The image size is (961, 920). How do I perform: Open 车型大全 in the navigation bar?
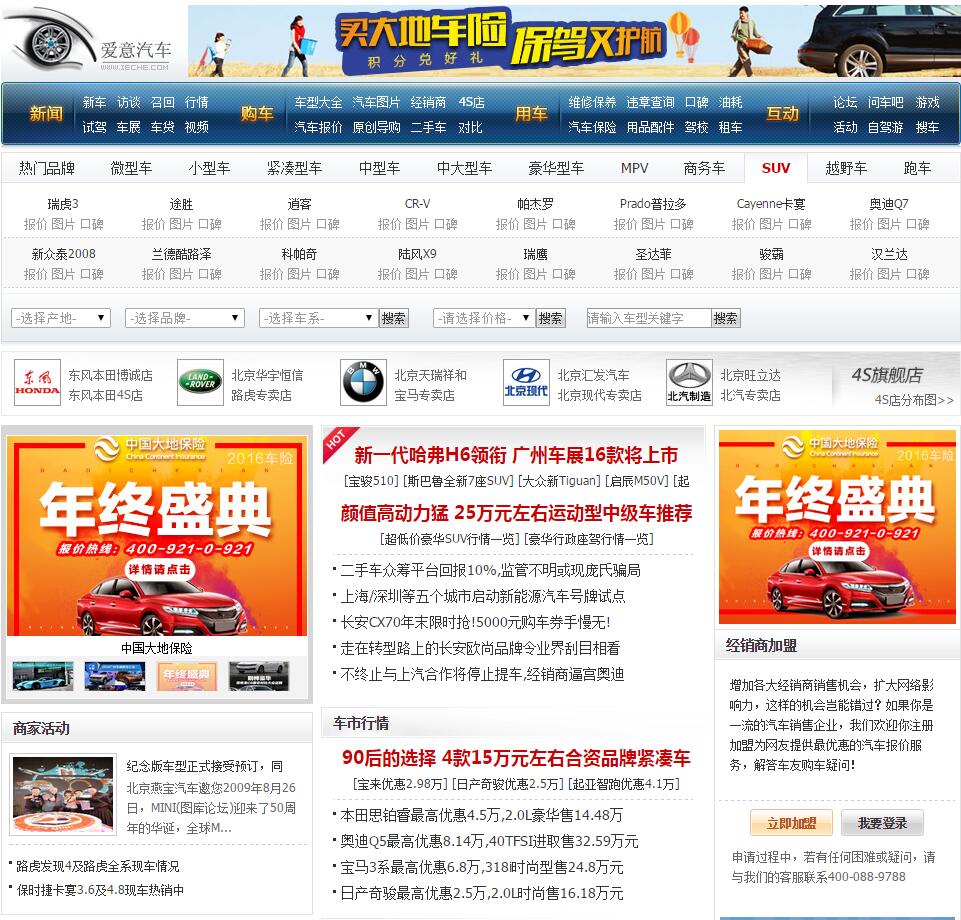318,102
